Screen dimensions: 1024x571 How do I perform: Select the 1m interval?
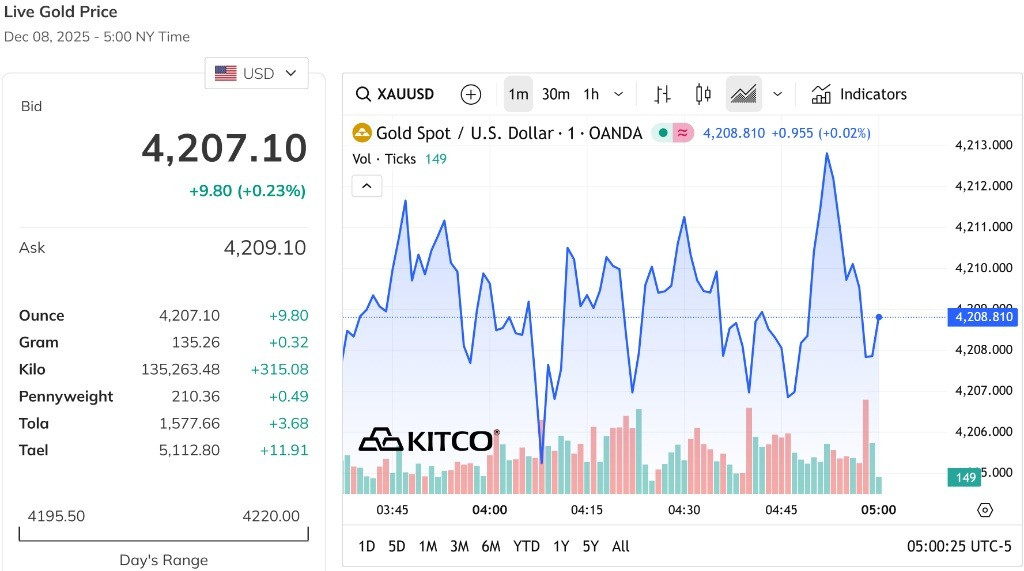[x=519, y=94]
